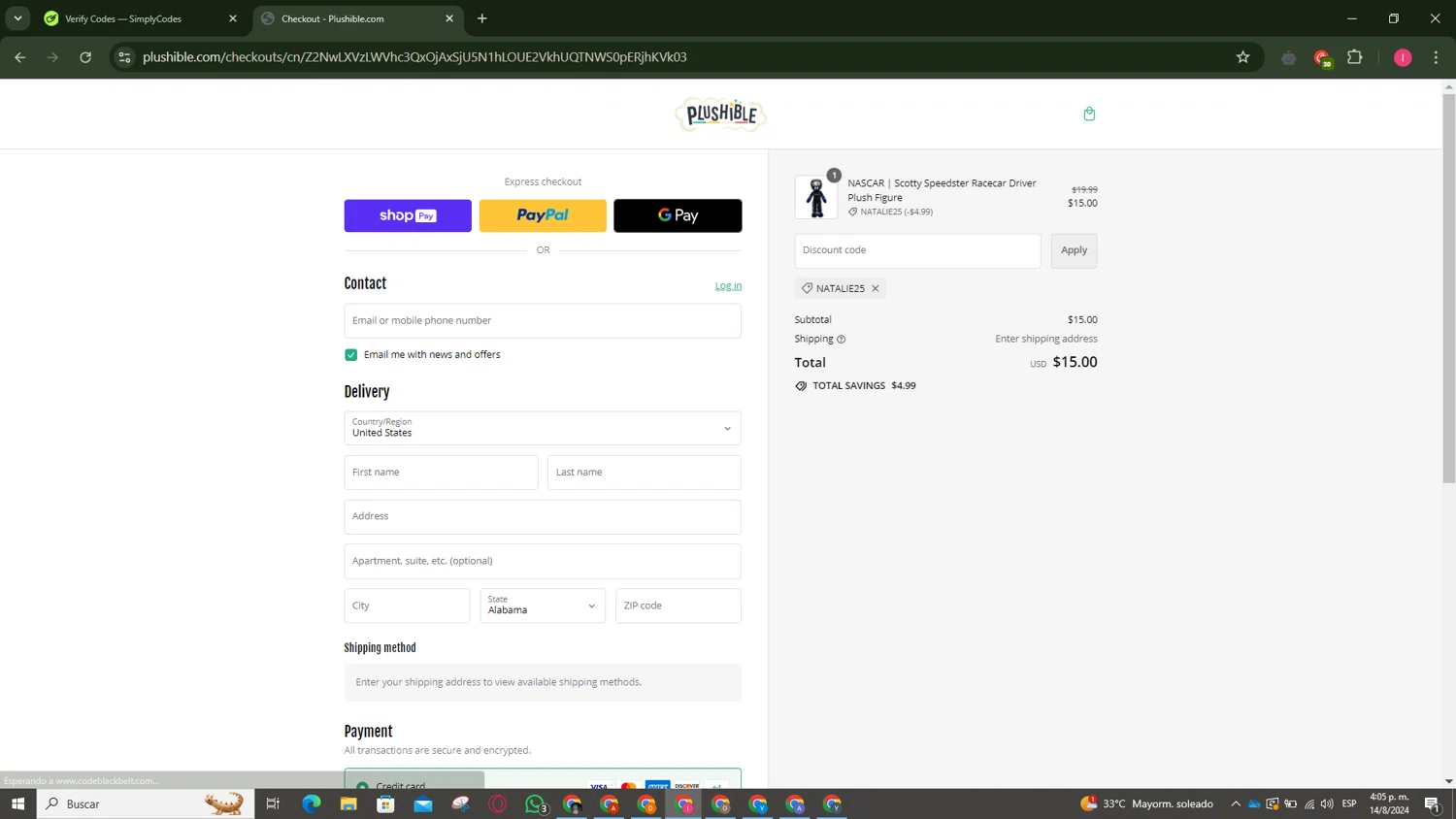Open the Windows Start menu
Screen dimensions: 1456x819
[17, 803]
